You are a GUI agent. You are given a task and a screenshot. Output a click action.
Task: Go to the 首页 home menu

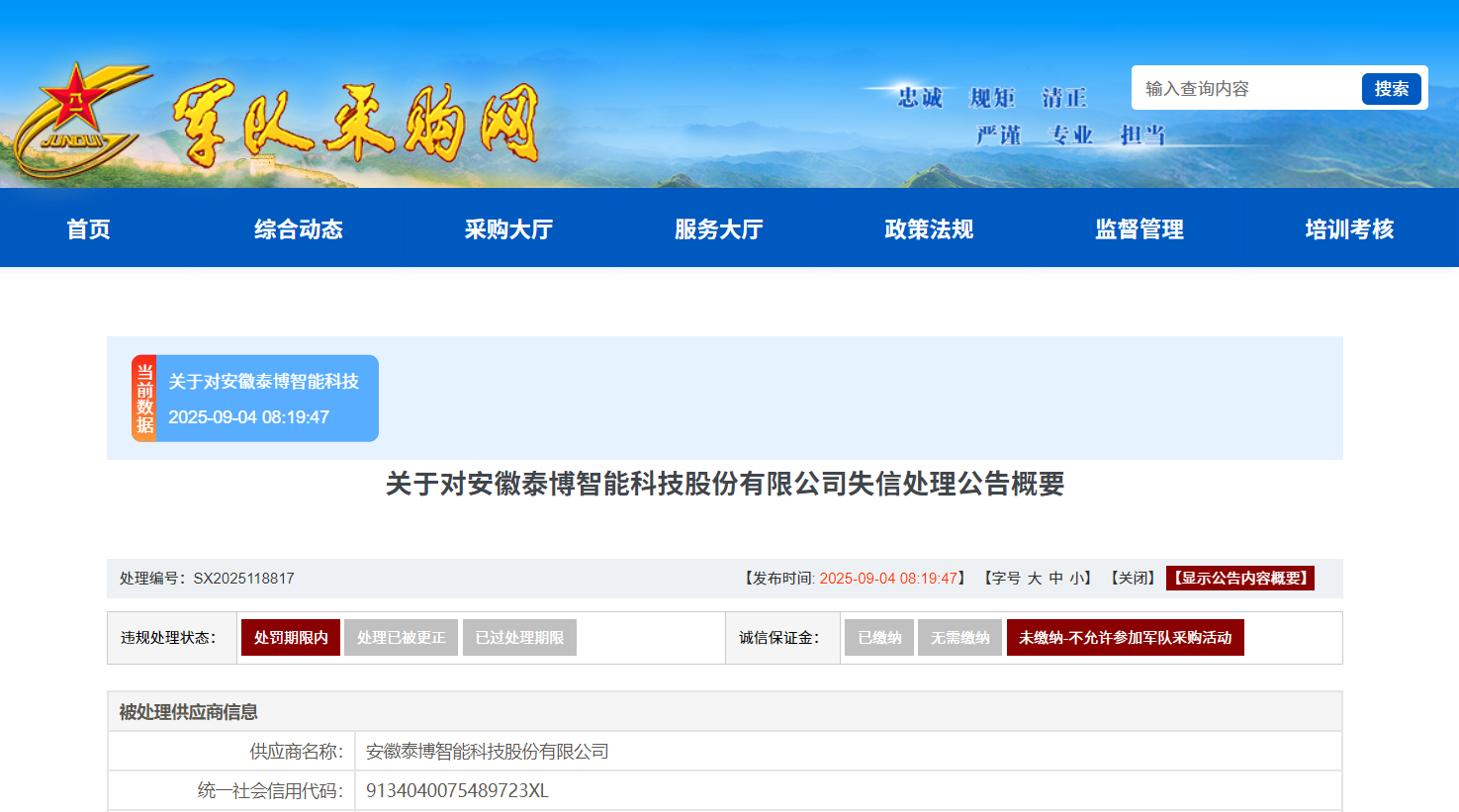coord(89,229)
